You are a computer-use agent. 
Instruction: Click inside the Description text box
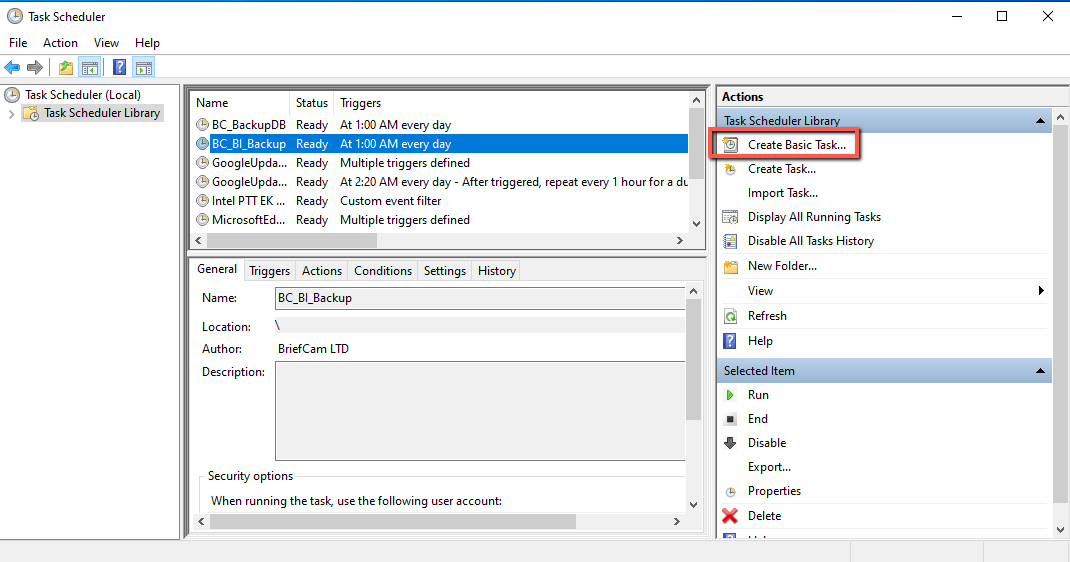480,411
